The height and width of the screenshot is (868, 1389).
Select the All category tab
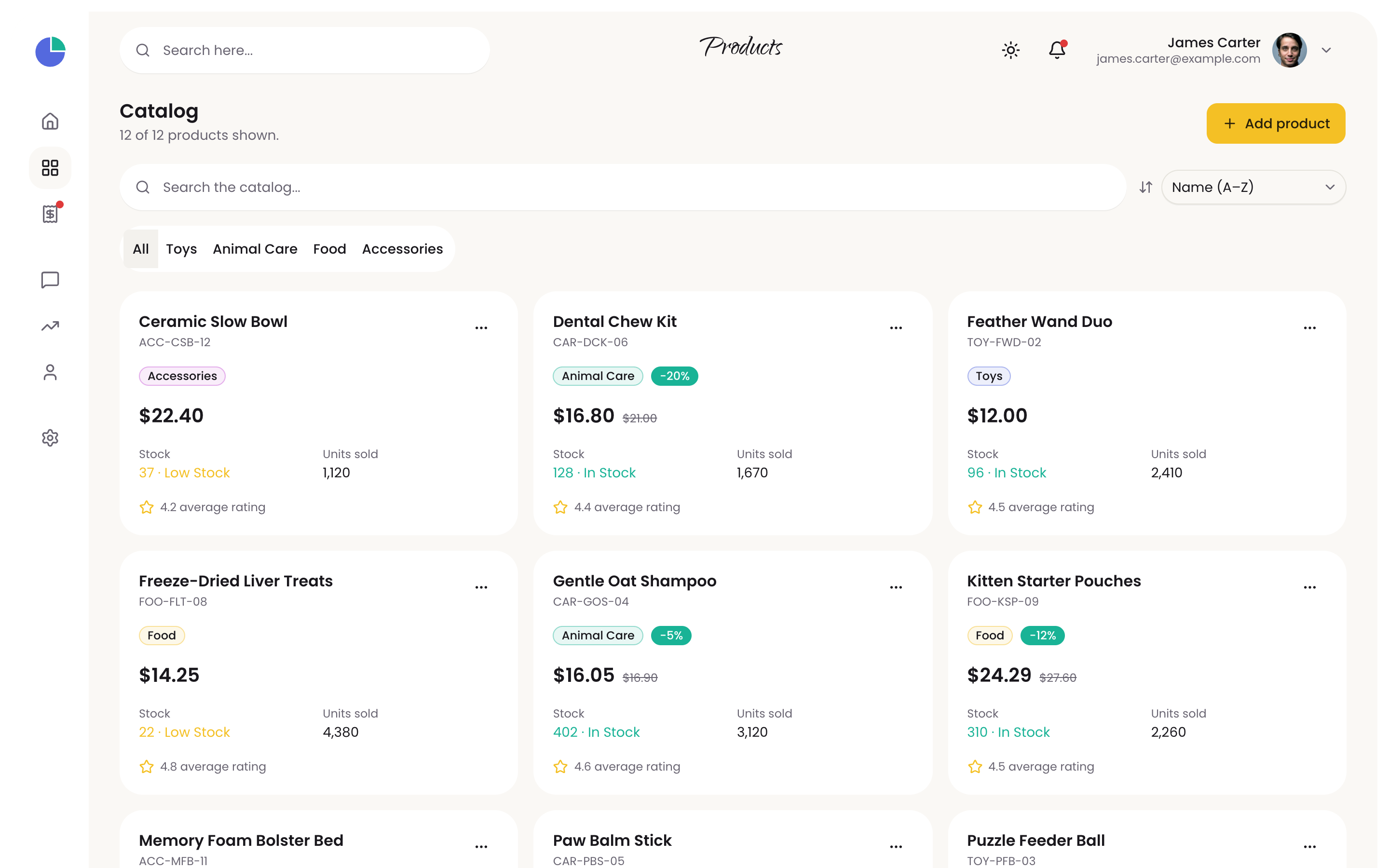(141, 248)
